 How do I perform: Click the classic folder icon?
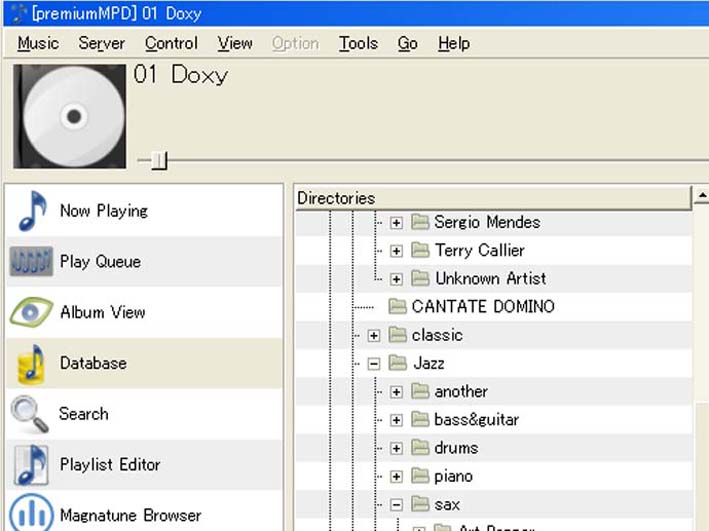(397, 335)
